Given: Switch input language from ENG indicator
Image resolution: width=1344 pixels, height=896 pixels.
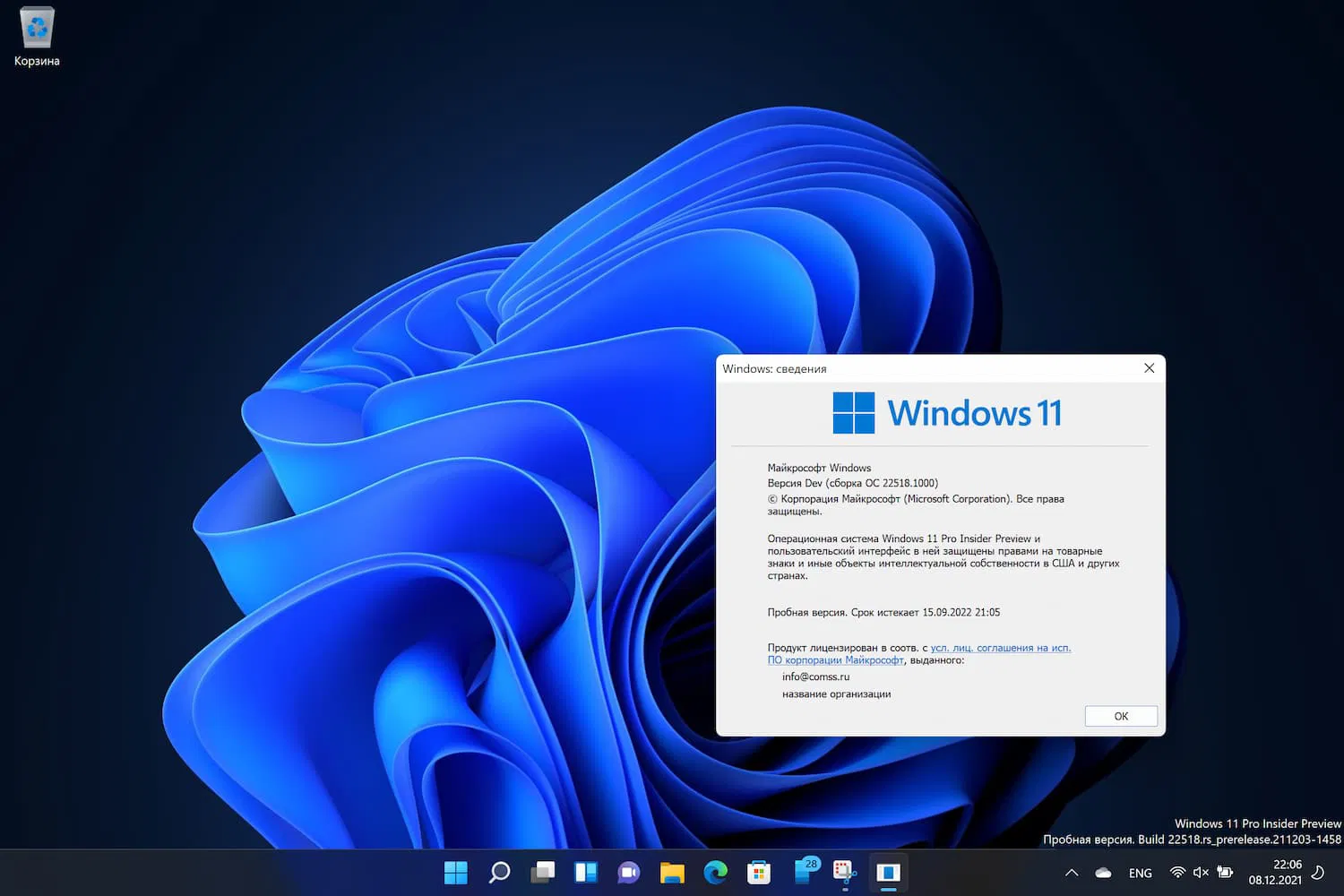Looking at the screenshot, I should point(1140,872).
